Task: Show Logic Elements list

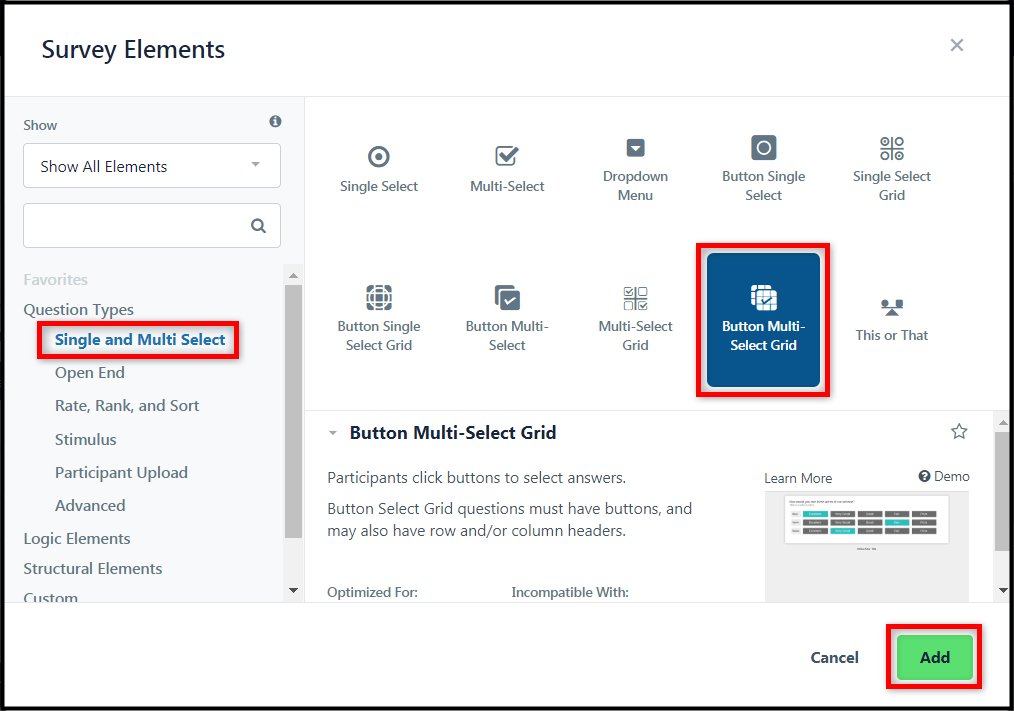Action: tap(76, 538)
